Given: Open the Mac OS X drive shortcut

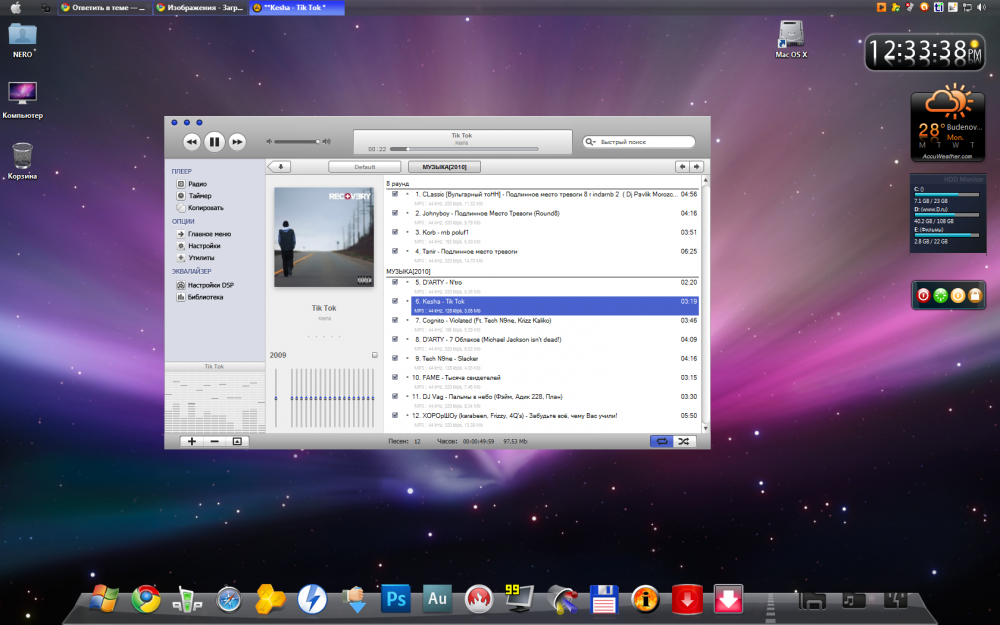Looking at the screenshot, I should (x=791, y=40).
